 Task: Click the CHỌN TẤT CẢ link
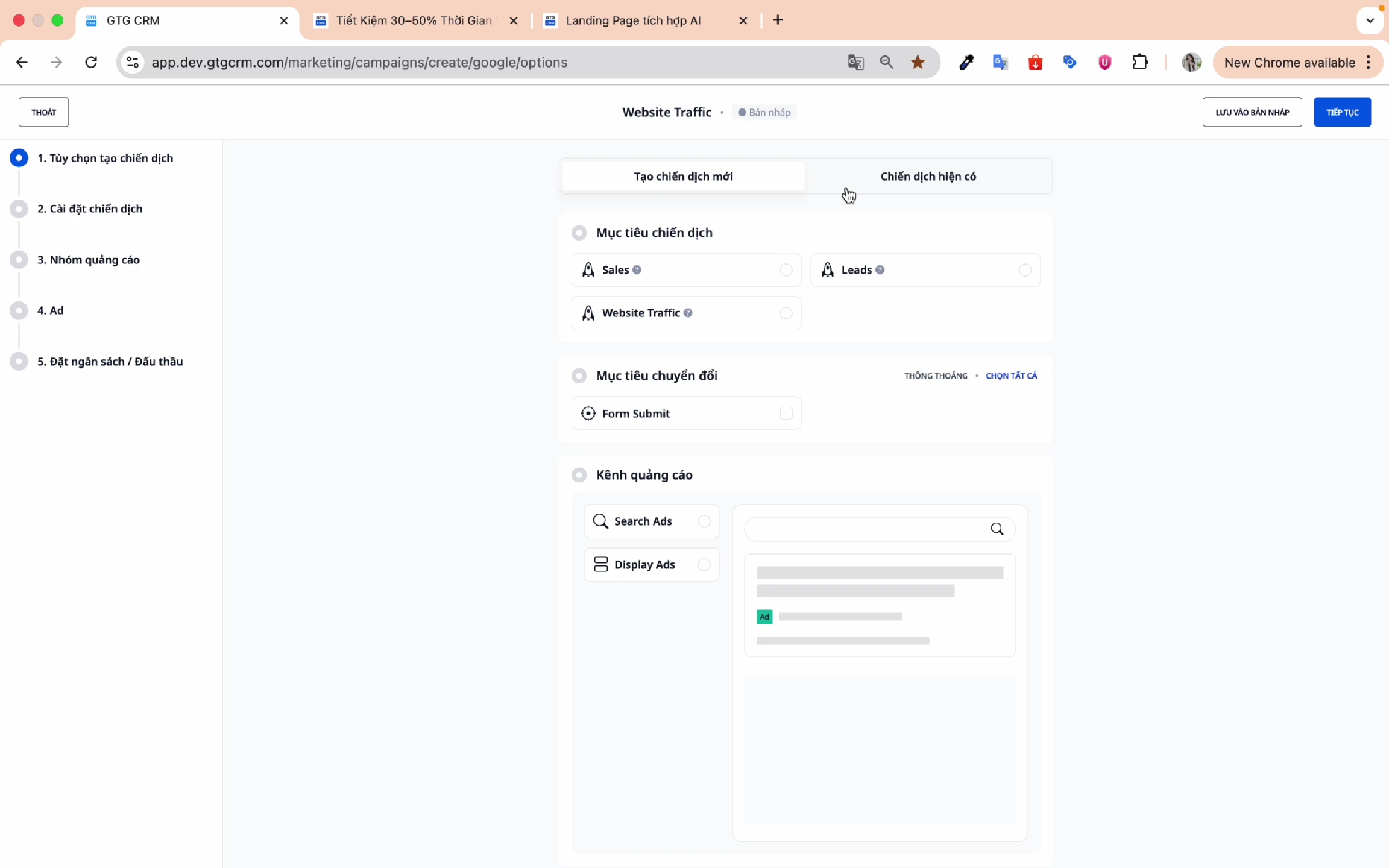click(x=1011, y=376)
